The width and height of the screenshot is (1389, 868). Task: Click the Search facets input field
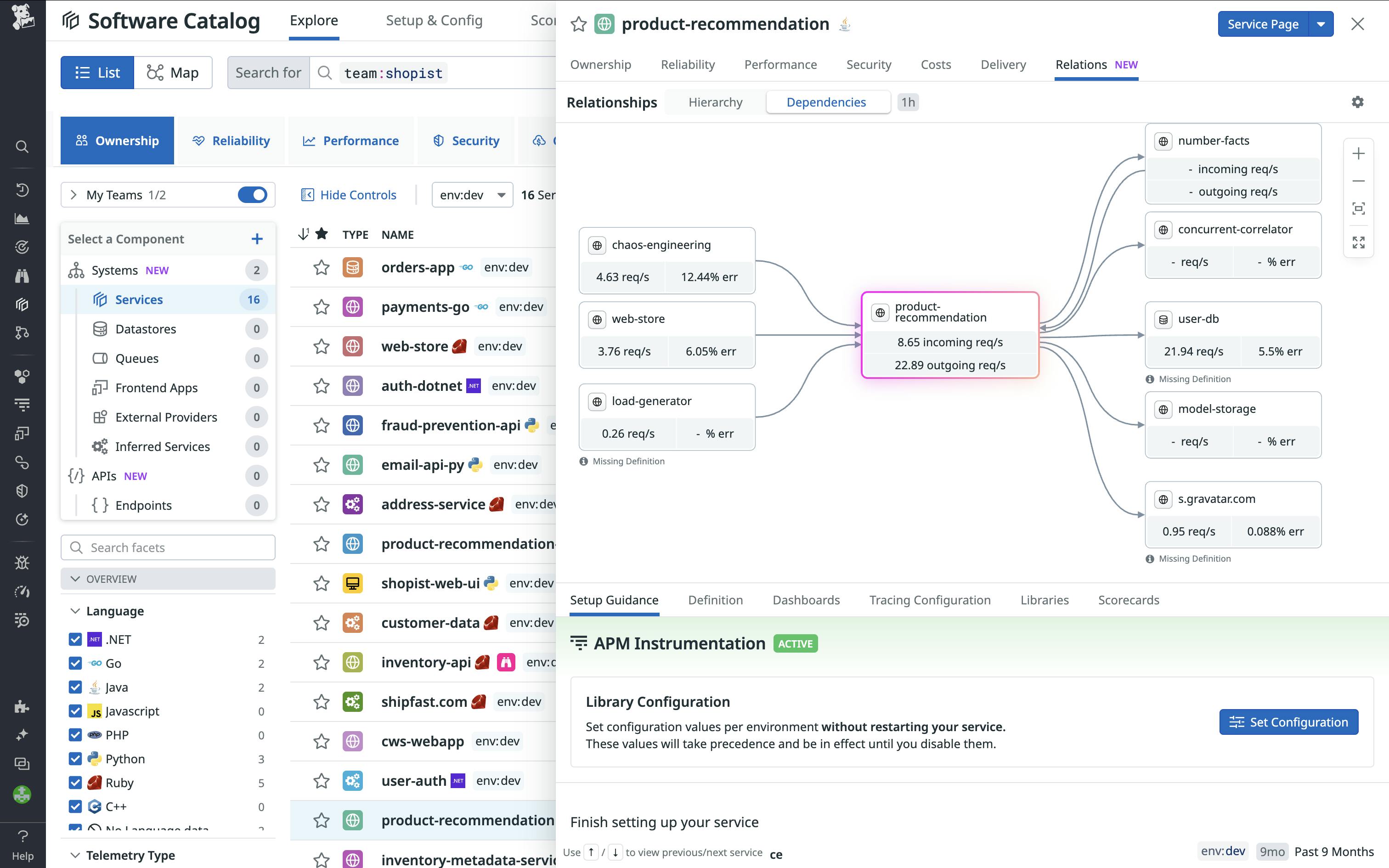click(x=168, y=547)
